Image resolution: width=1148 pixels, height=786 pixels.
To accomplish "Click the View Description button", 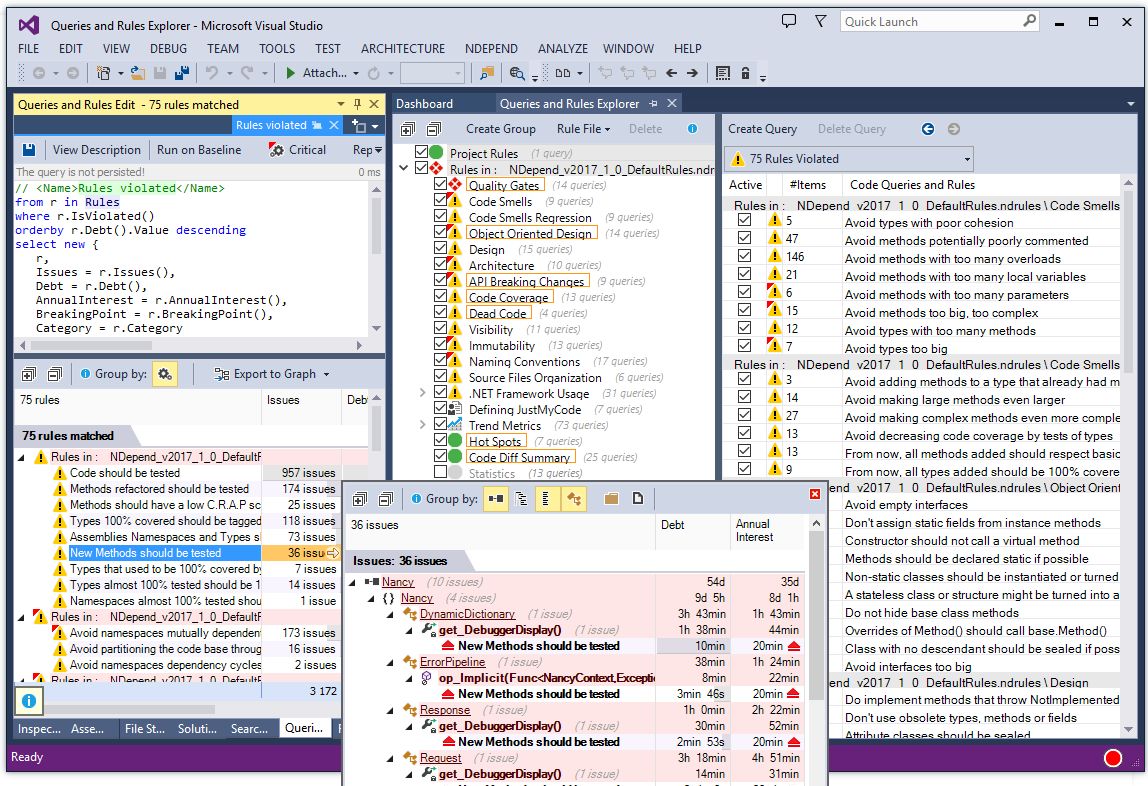I will pos(97,150).
